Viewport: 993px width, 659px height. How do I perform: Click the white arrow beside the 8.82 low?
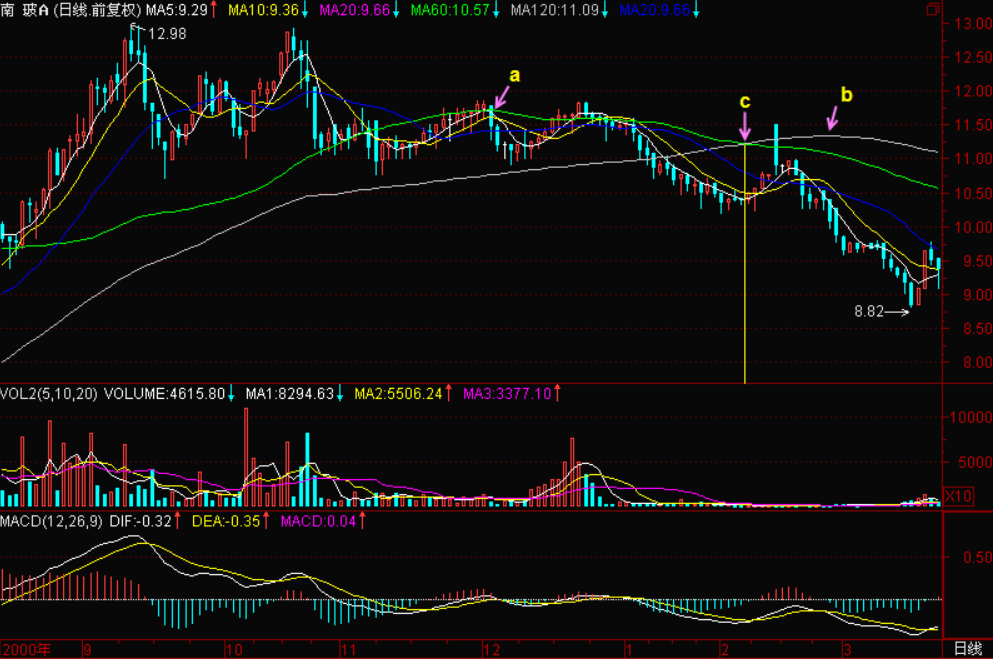[x=897, y=312]
